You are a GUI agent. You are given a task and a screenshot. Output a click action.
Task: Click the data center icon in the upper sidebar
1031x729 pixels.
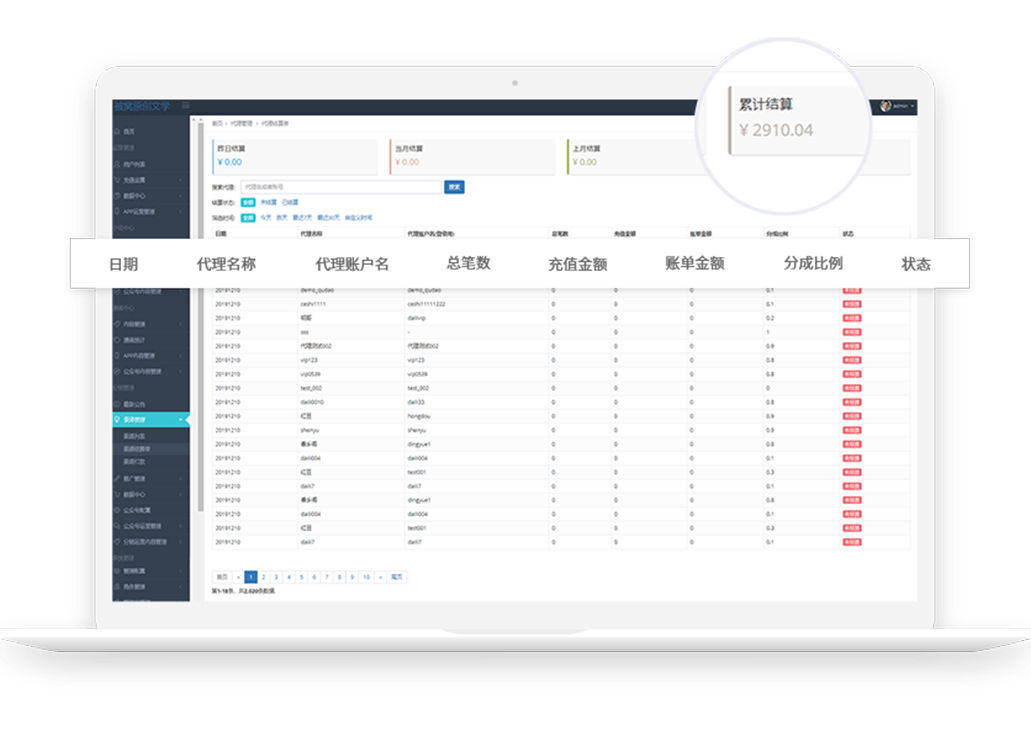click(x=117, y=196)
